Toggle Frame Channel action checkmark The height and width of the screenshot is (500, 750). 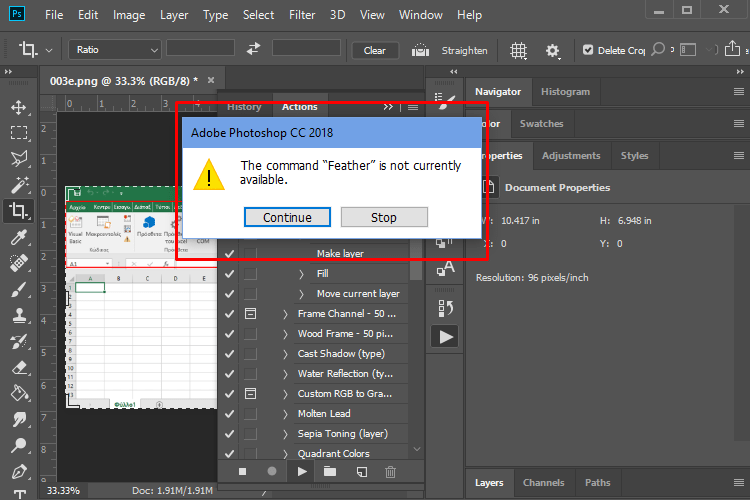pos(230,314)
